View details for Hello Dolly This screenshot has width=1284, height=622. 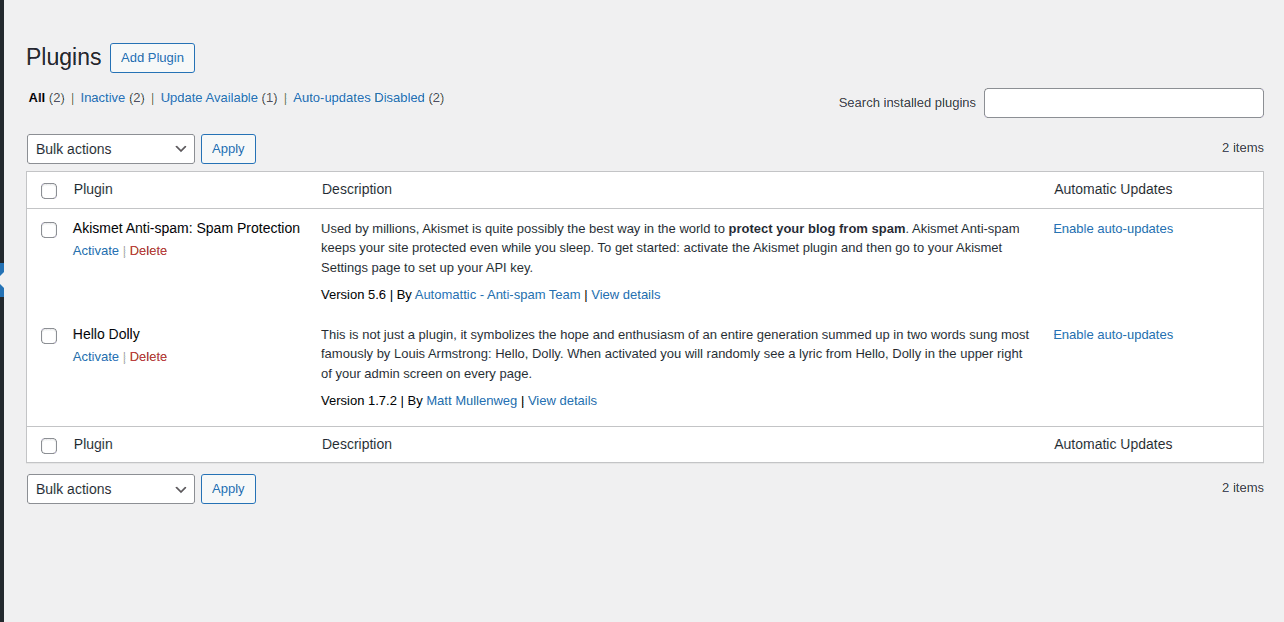coord(563,401)
